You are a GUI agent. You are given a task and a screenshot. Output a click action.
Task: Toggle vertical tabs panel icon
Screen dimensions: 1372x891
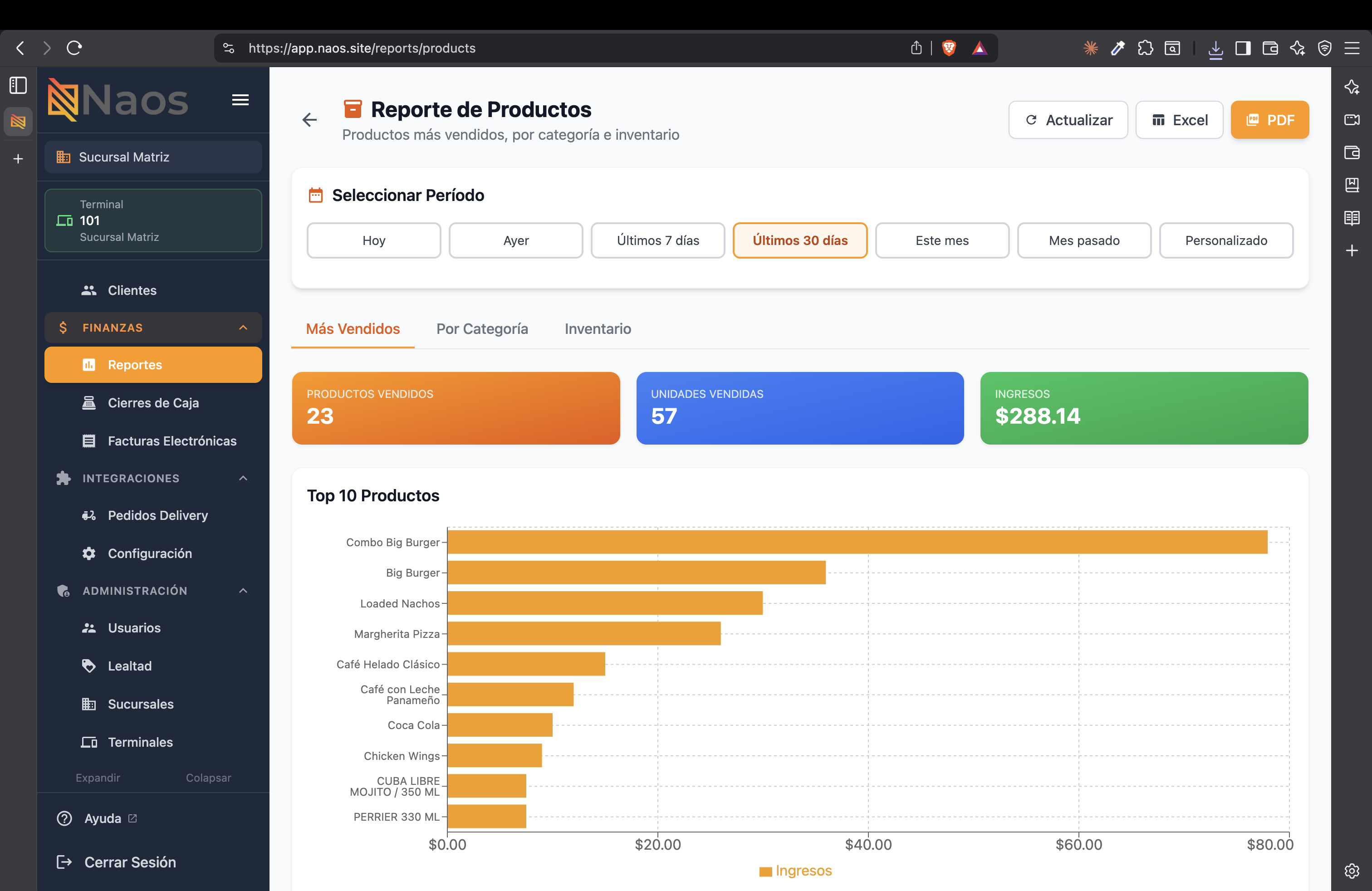(19, 85)
